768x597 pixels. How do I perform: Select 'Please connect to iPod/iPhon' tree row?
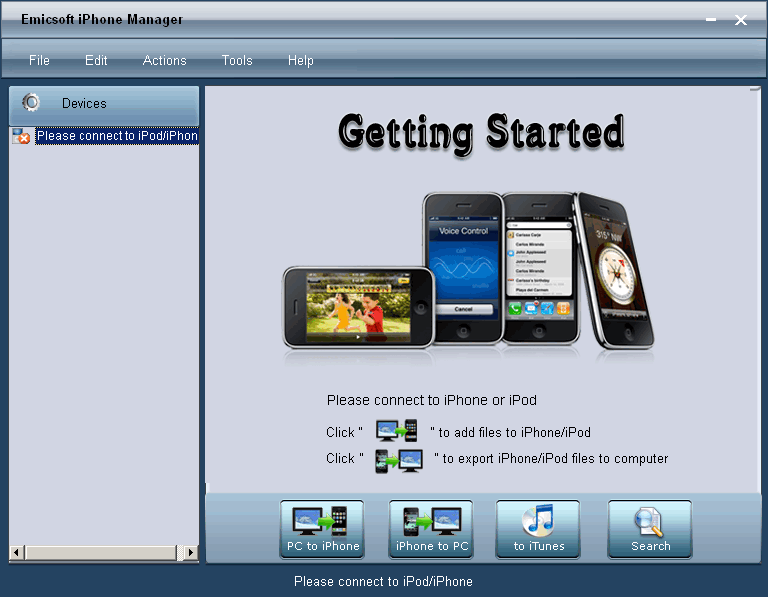(117, 136)
